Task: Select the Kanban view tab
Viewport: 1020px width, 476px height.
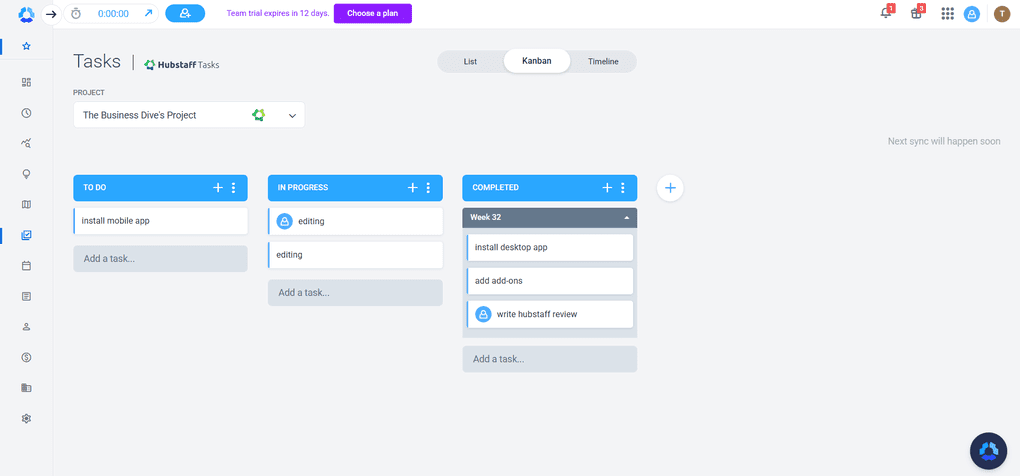Action: click(537, 61)
